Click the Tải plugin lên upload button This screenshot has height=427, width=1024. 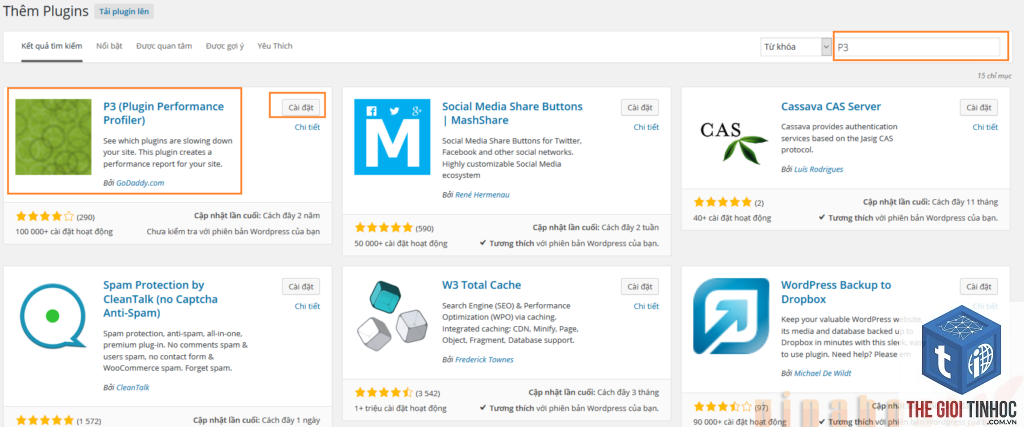124,12
